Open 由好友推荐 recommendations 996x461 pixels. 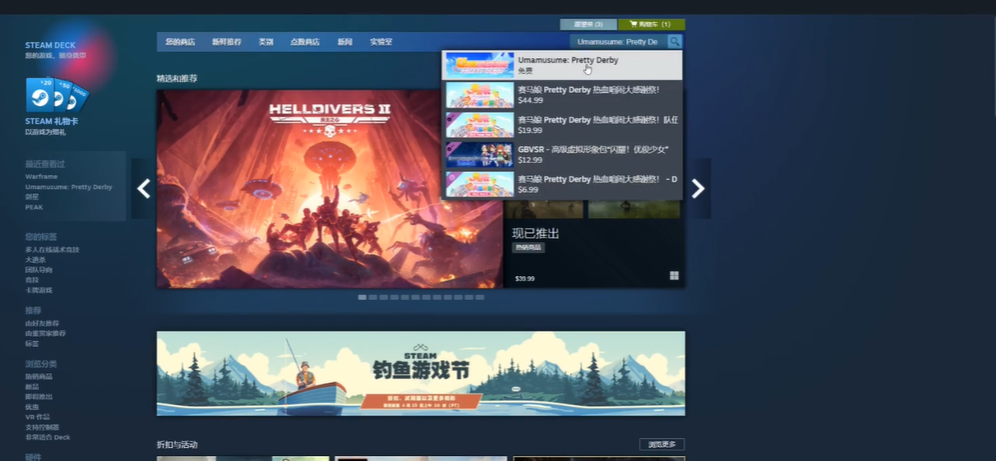coord(42,323)
